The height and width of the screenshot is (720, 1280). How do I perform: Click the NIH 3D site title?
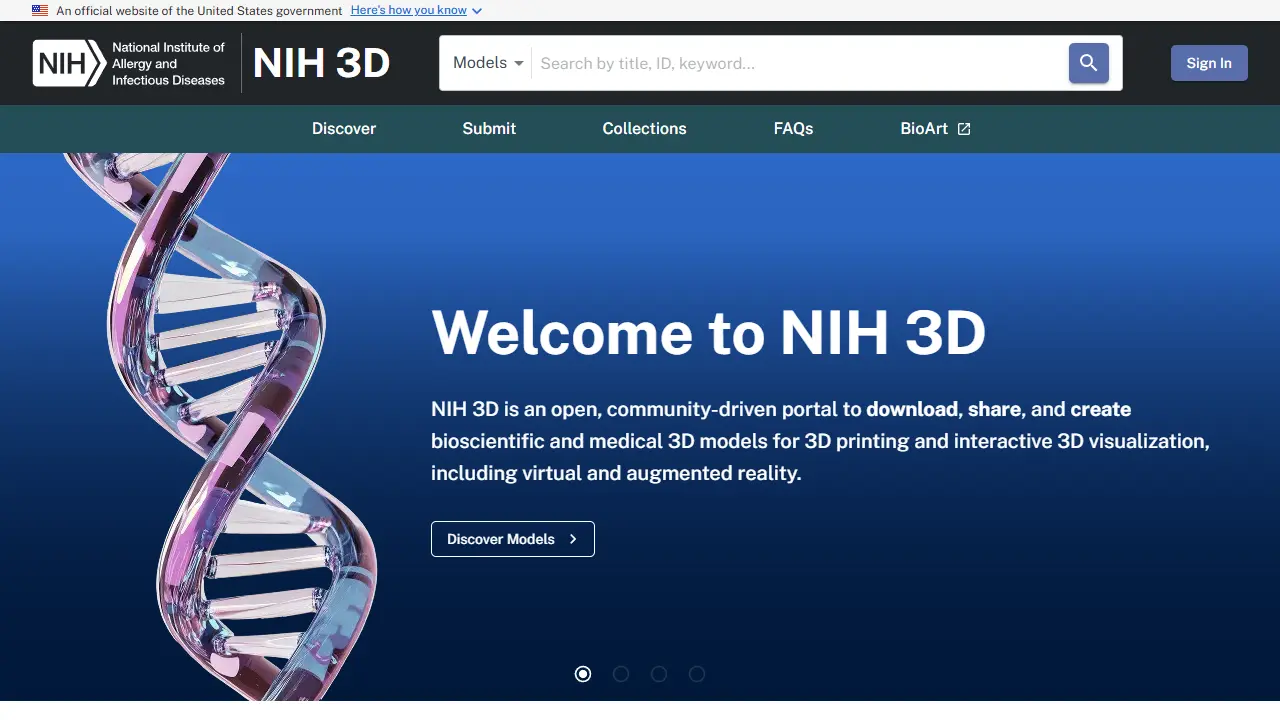point(321,62)
